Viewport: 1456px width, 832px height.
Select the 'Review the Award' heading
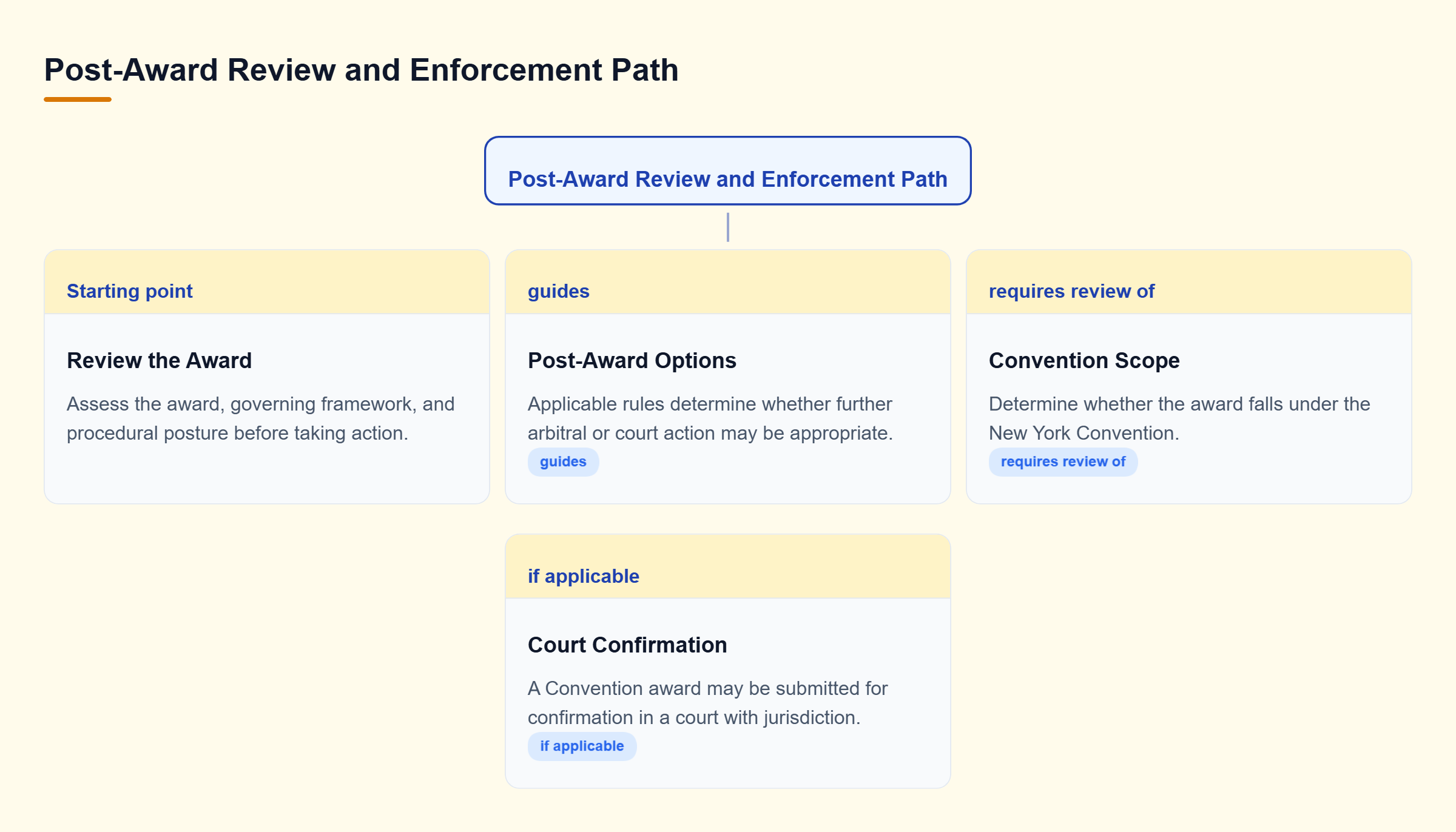coord(159,360)
